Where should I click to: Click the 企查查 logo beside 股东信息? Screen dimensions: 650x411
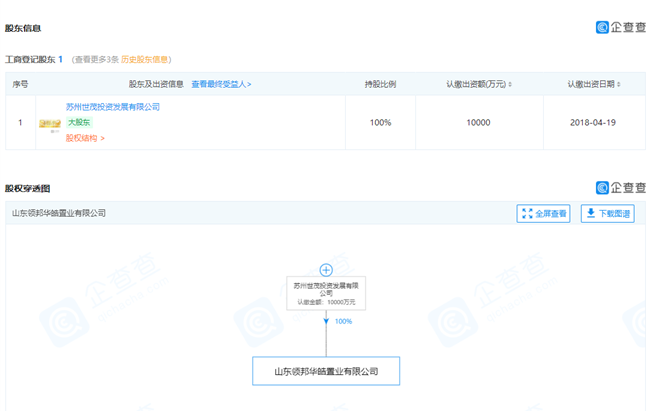point(621,28)
